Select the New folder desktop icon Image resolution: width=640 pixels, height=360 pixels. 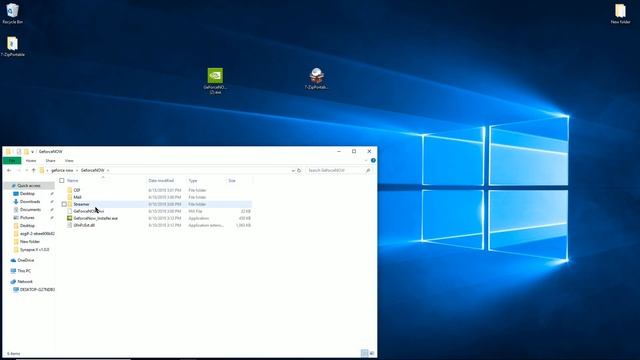point(620,13)
